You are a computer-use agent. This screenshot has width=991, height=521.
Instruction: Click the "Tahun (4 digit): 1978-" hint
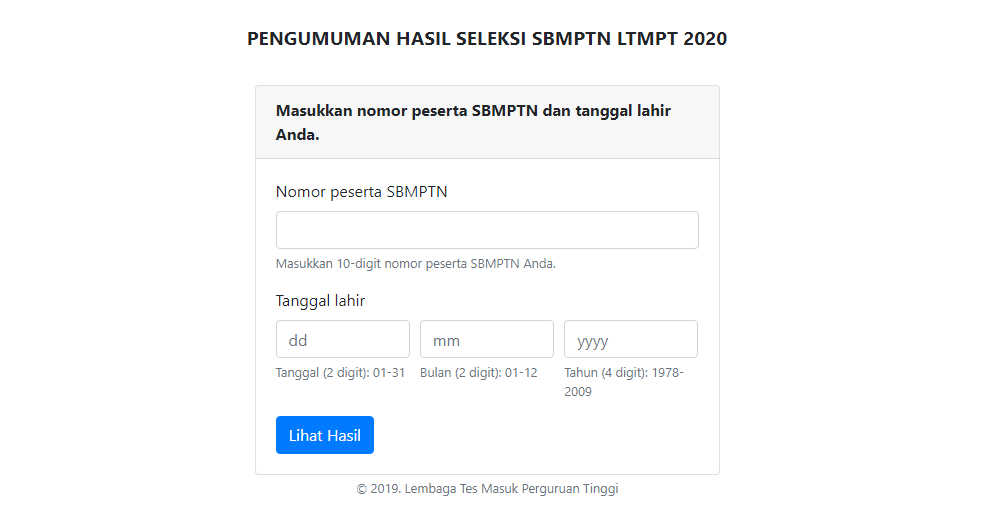point(624,373)
